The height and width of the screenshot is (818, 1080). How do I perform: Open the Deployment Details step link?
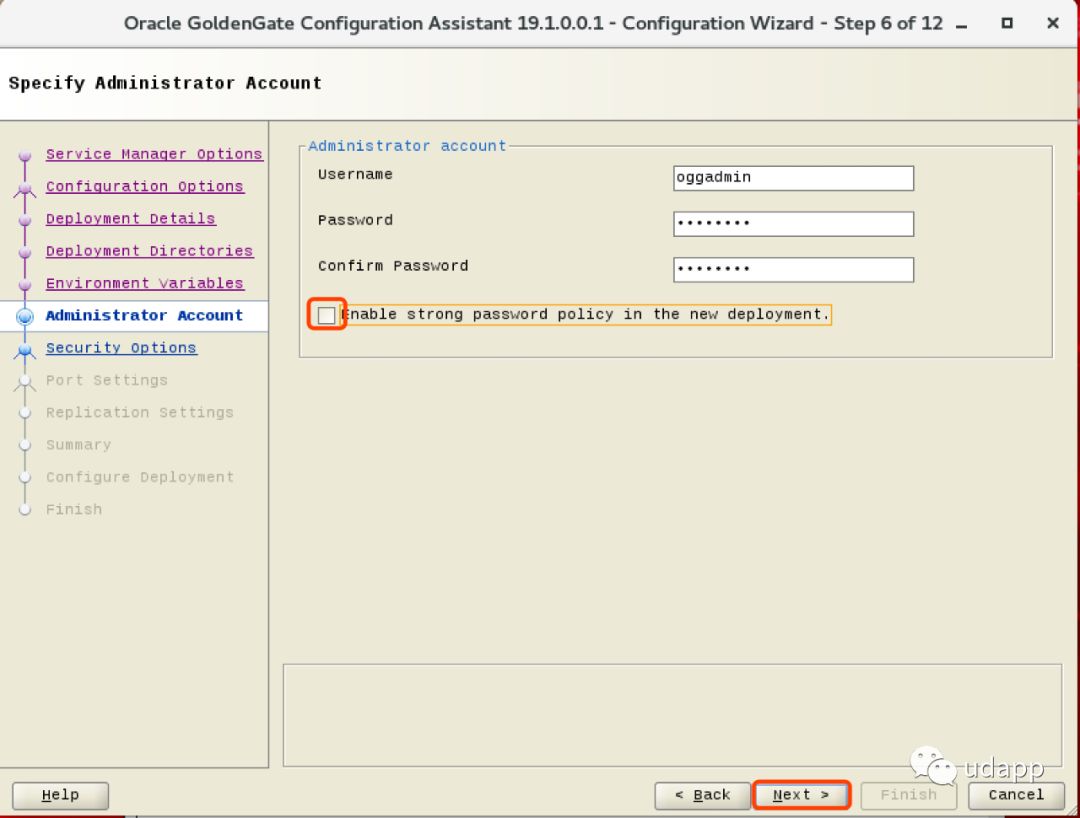point(131,219)
